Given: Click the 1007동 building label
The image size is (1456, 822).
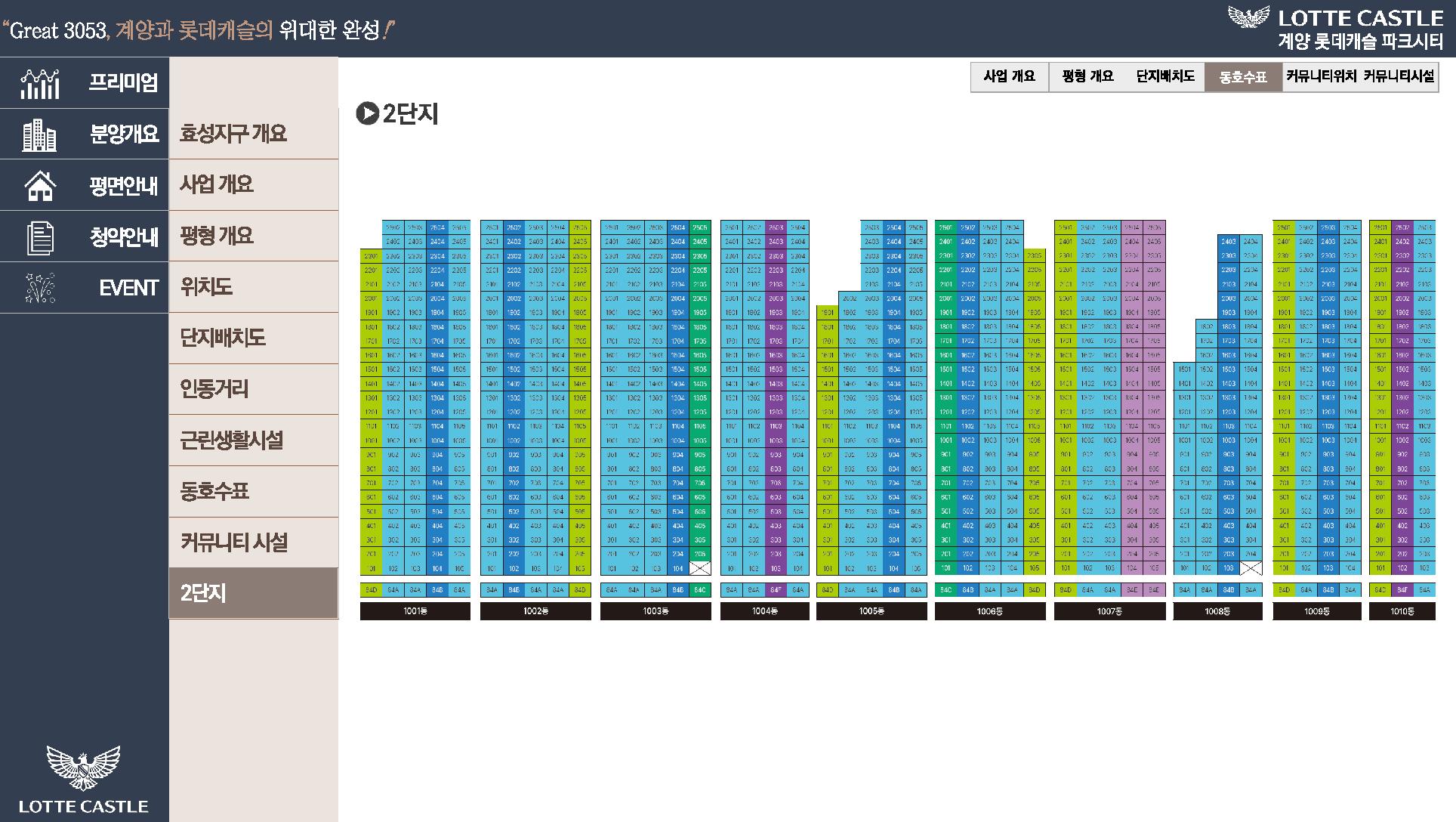Looking at the screenshot, I should tap(1110, 611).
